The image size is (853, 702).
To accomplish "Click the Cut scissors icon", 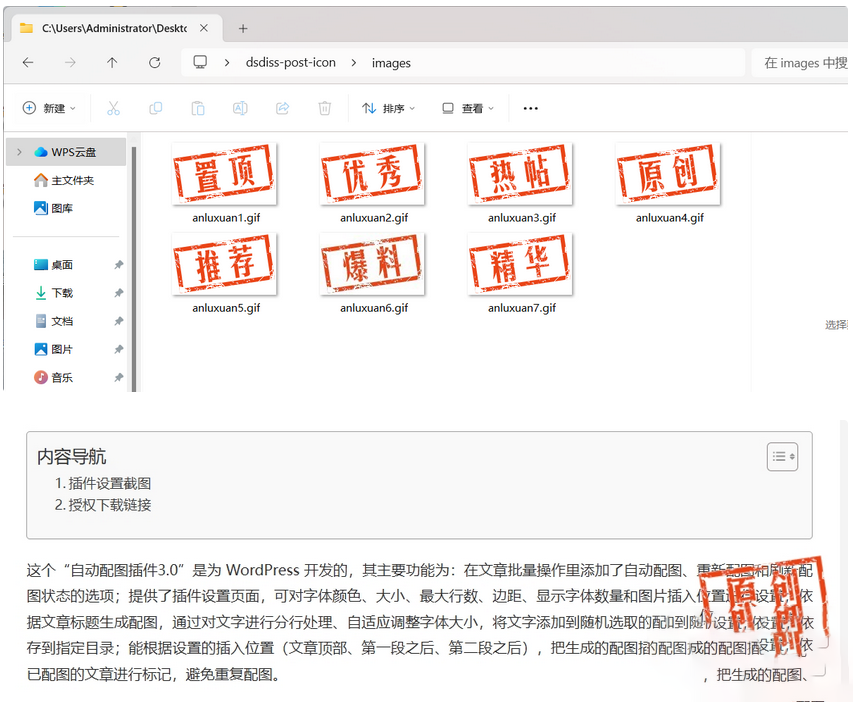I will tap(113, 108).
